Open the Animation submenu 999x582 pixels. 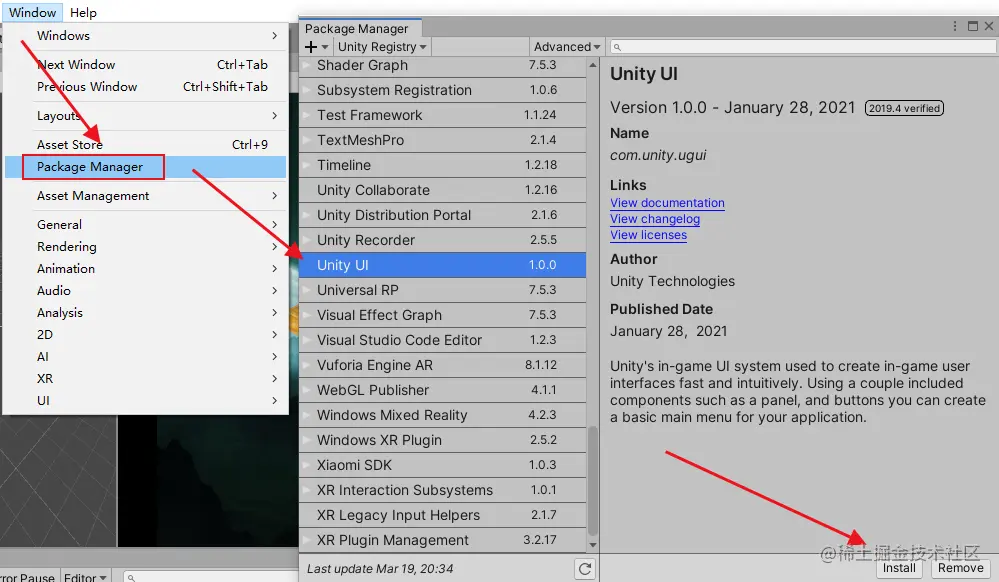(145, 268)
